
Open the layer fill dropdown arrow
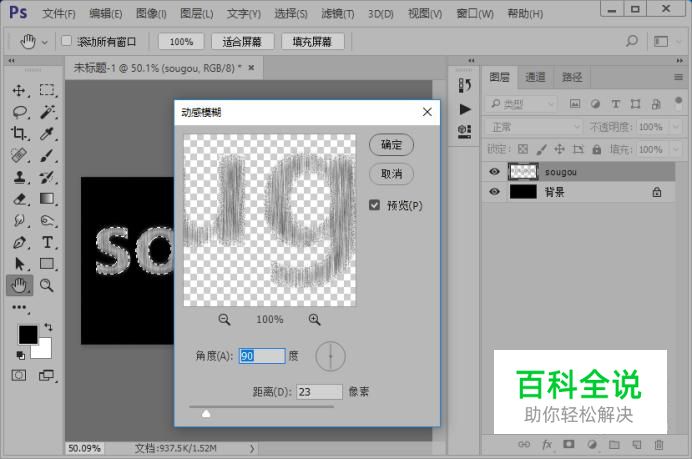(x=676, y=149)
